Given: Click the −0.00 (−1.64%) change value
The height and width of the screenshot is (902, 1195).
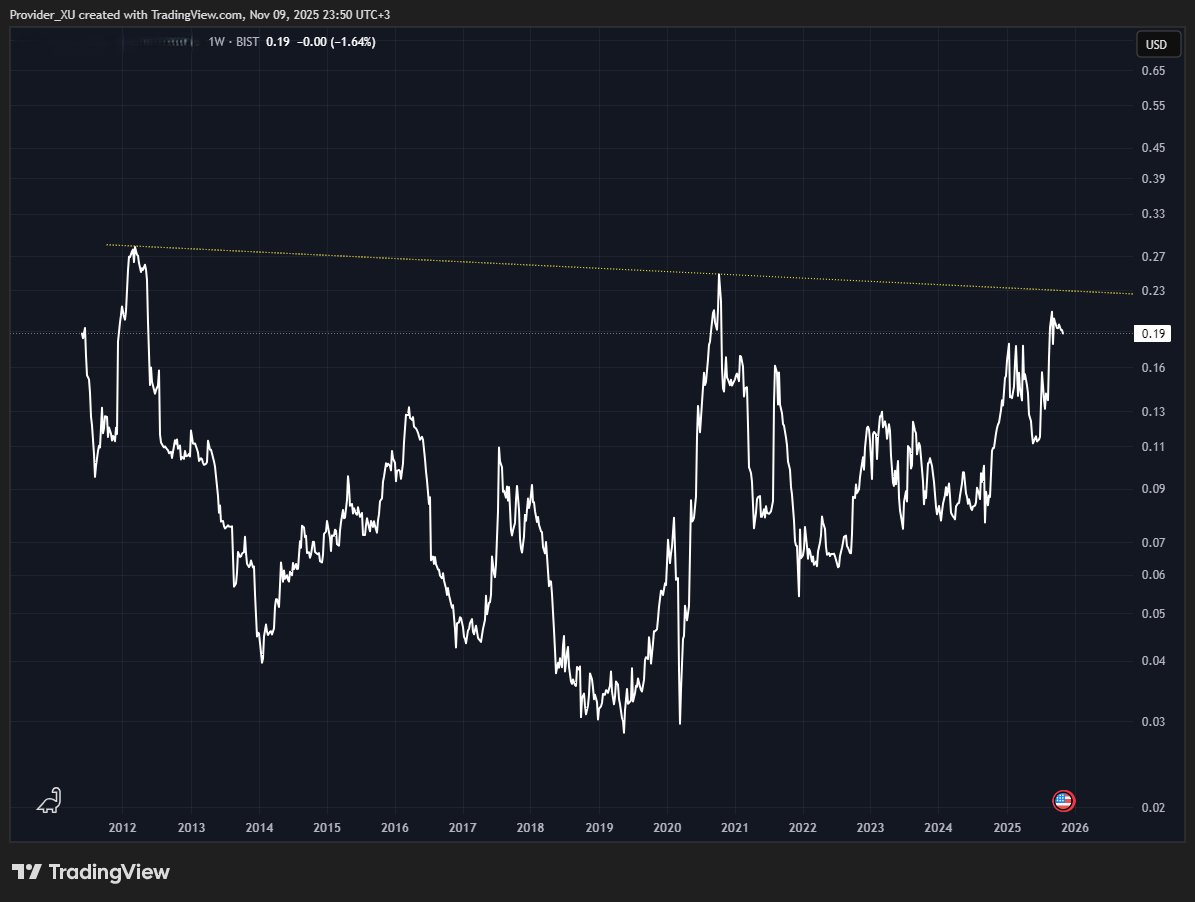Looking at the screenshot, I should [336, 42].
